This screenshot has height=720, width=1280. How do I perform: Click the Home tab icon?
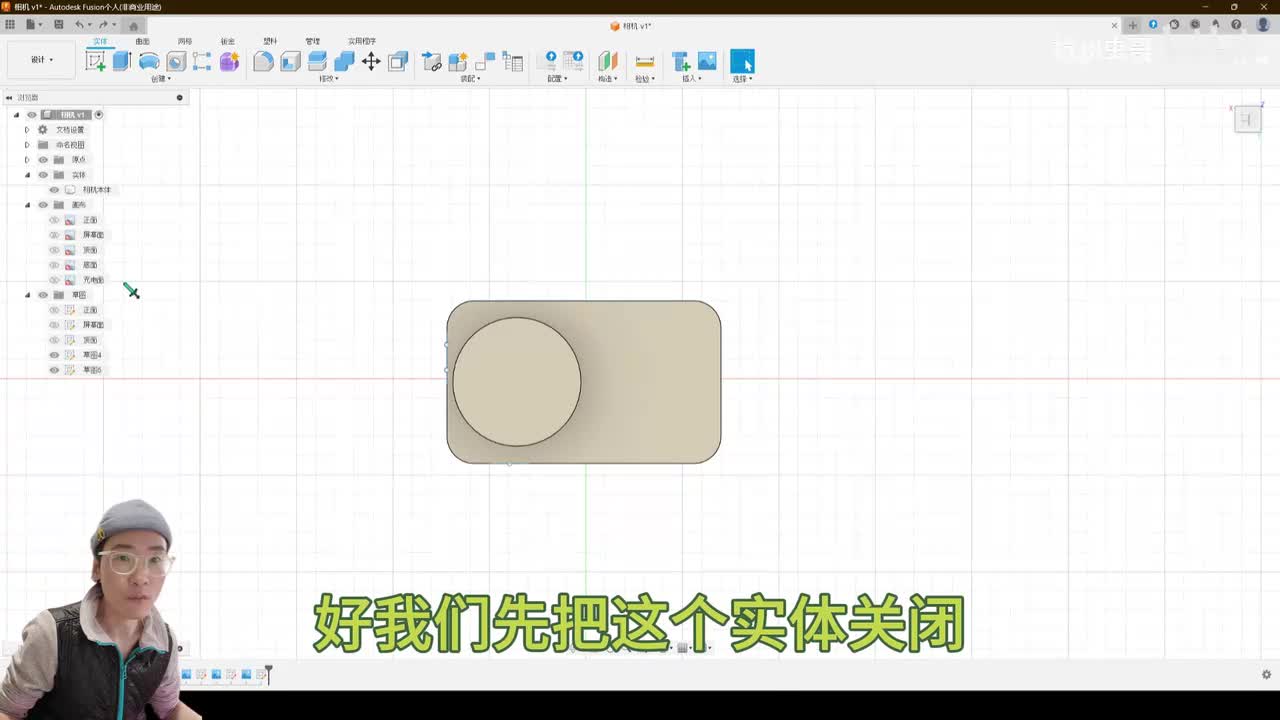[x=133, y=26]
